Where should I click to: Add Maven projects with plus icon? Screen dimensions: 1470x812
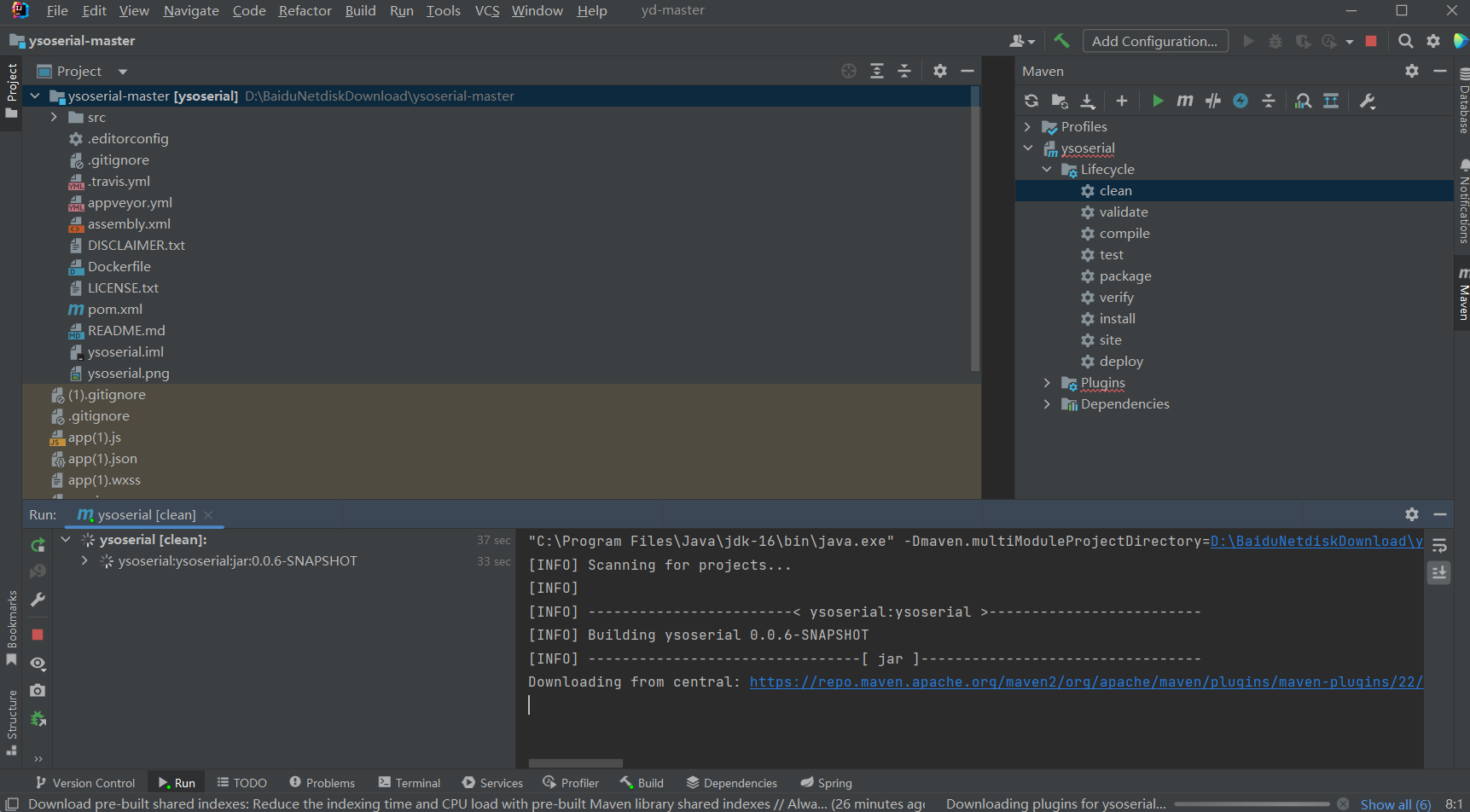coord(1122,101)
